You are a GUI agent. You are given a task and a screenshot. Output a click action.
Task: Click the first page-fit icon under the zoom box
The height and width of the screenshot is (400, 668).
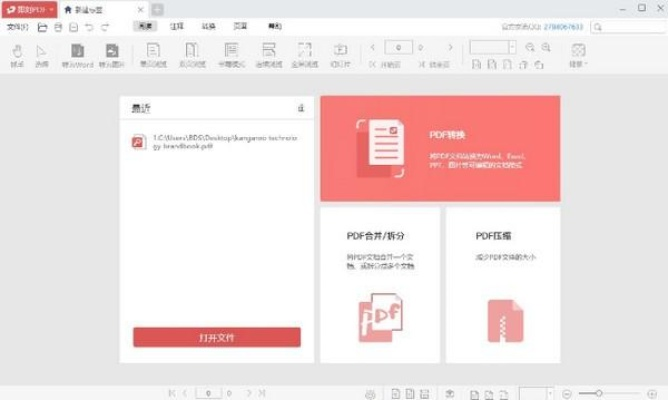pyautogui.click(x=476, y=64)
